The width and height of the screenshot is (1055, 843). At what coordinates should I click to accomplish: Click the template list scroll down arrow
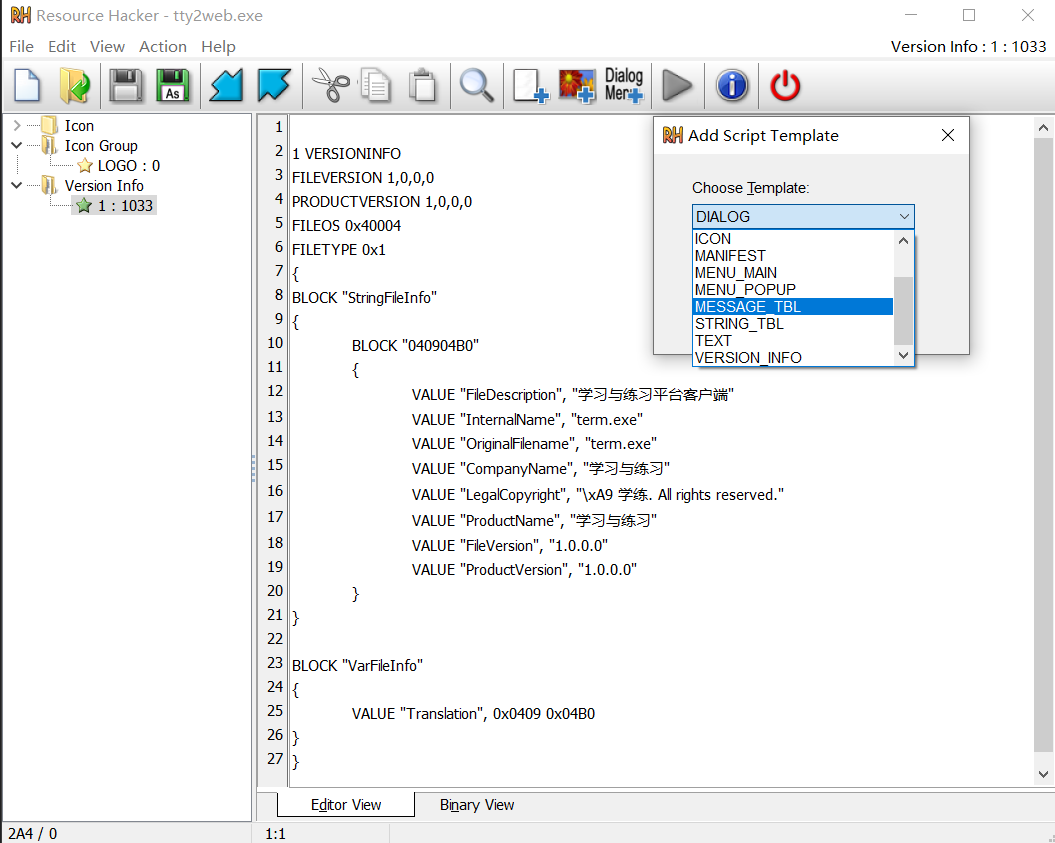pos(904,355)
